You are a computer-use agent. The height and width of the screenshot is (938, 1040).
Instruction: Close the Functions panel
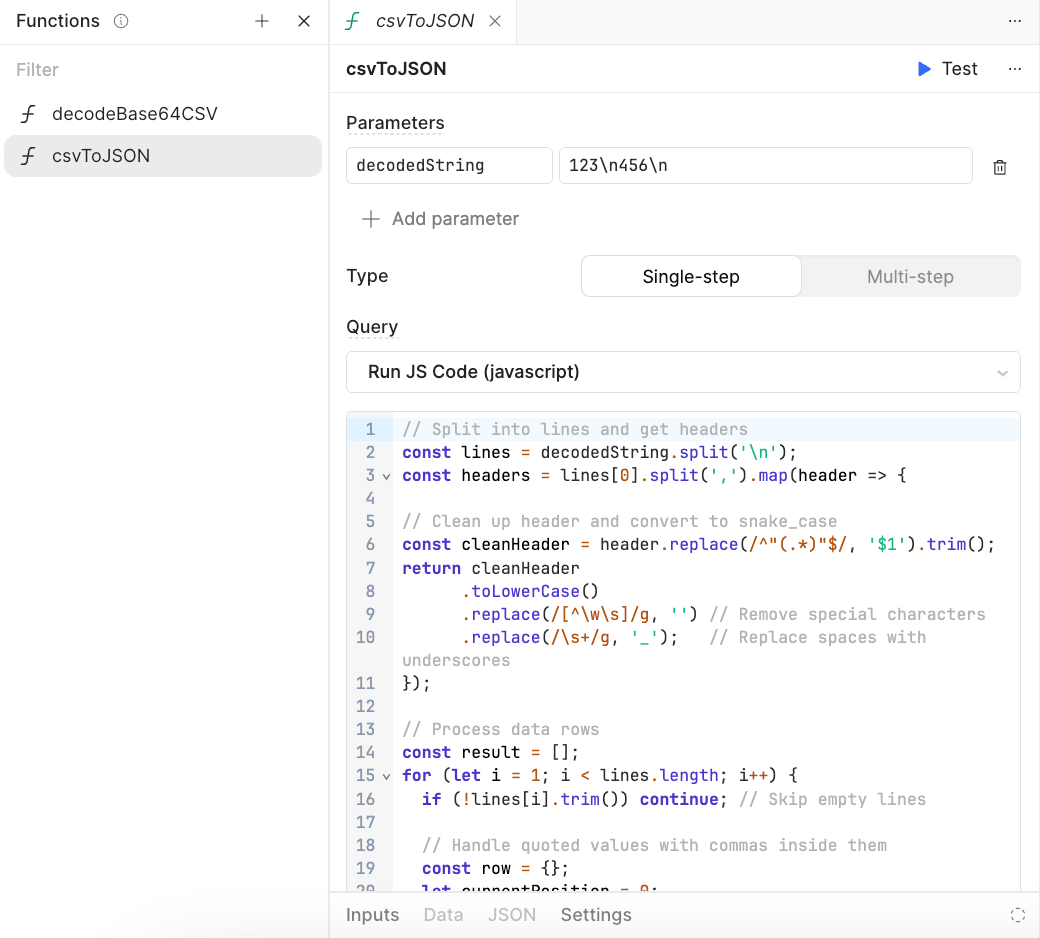304,21
